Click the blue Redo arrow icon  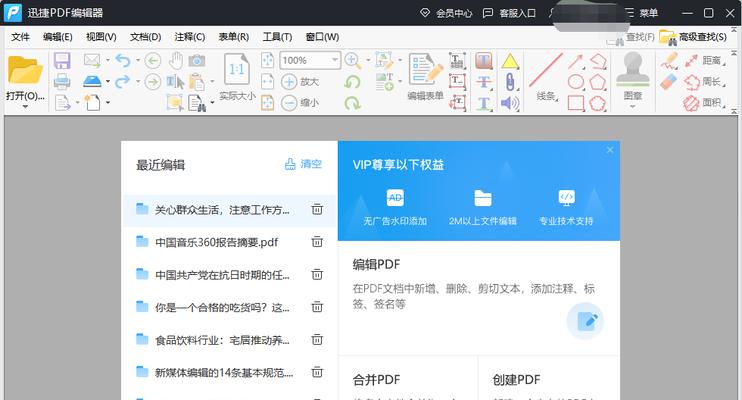123,81
